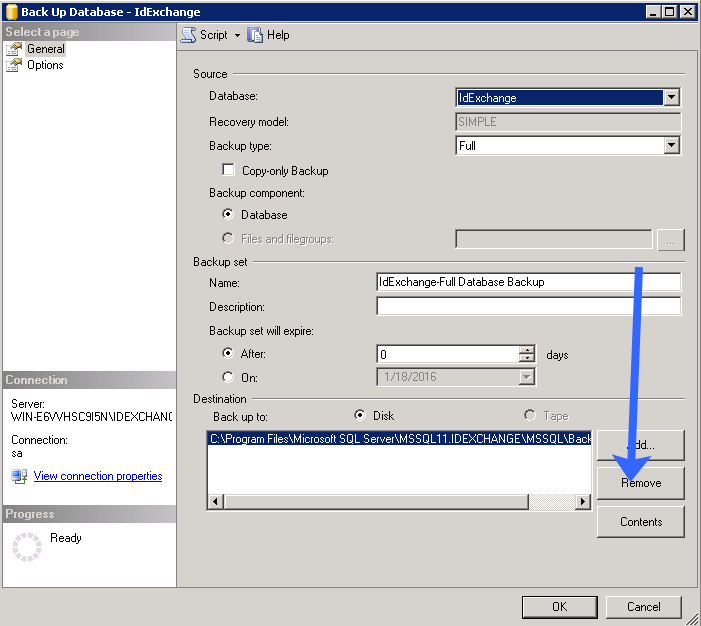Screen dimensions: 701x626
Task: Click the backup set Name field
Action: click(528, 282)
